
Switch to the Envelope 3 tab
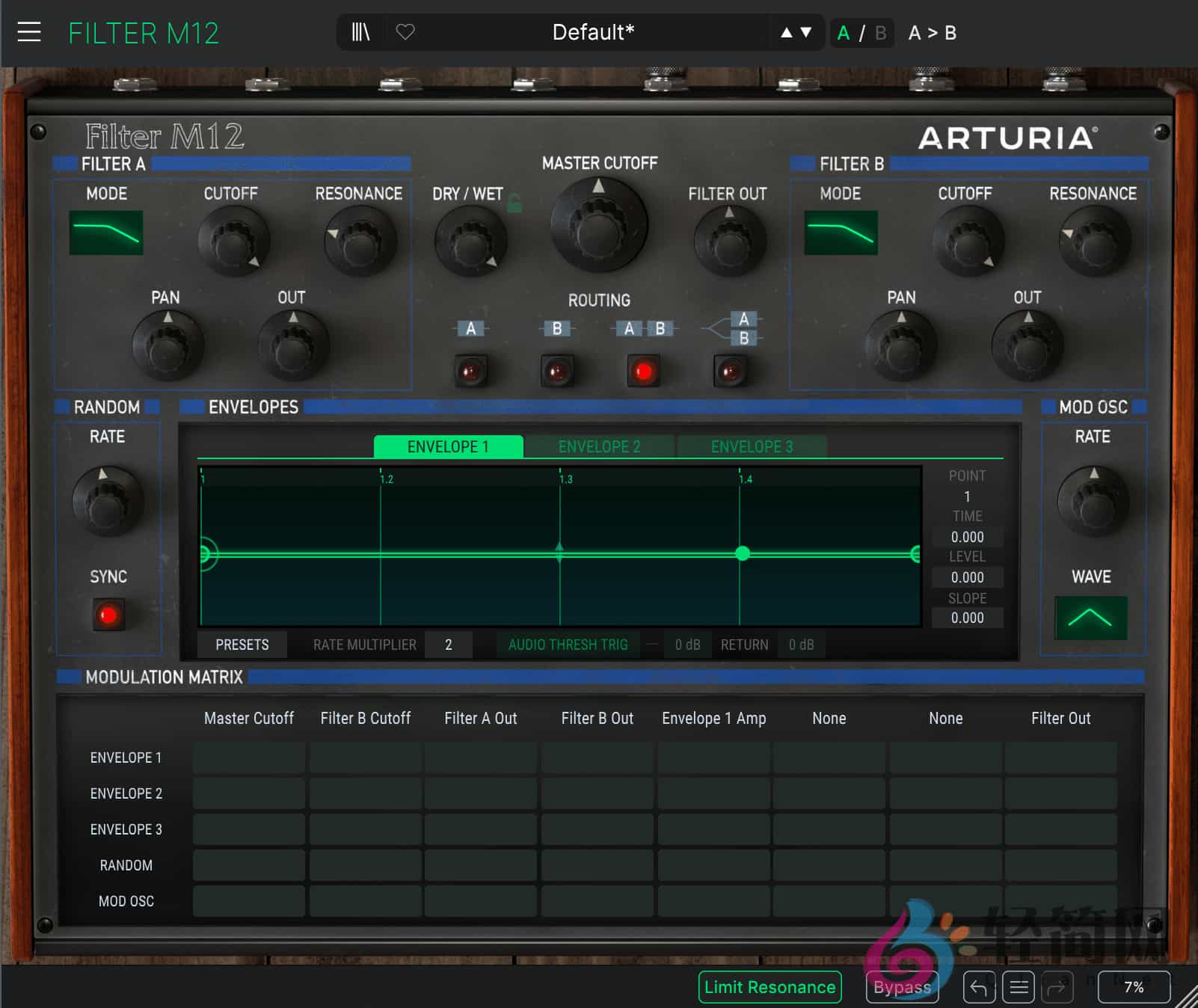752,447
